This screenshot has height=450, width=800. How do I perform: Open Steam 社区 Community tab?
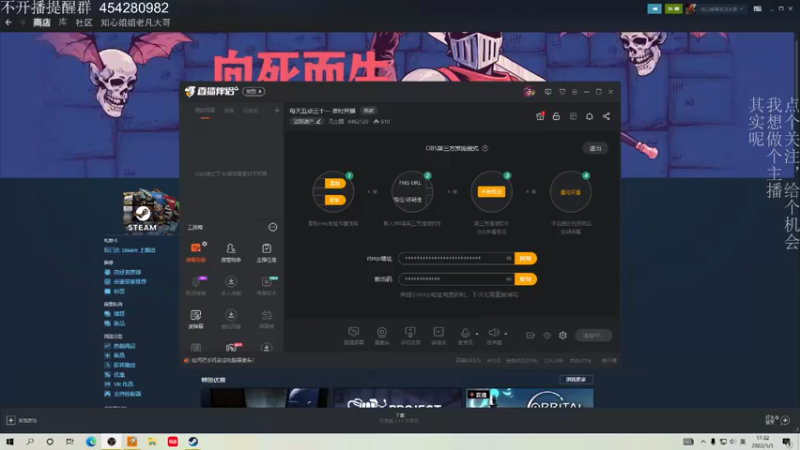(x=84, y=22)
